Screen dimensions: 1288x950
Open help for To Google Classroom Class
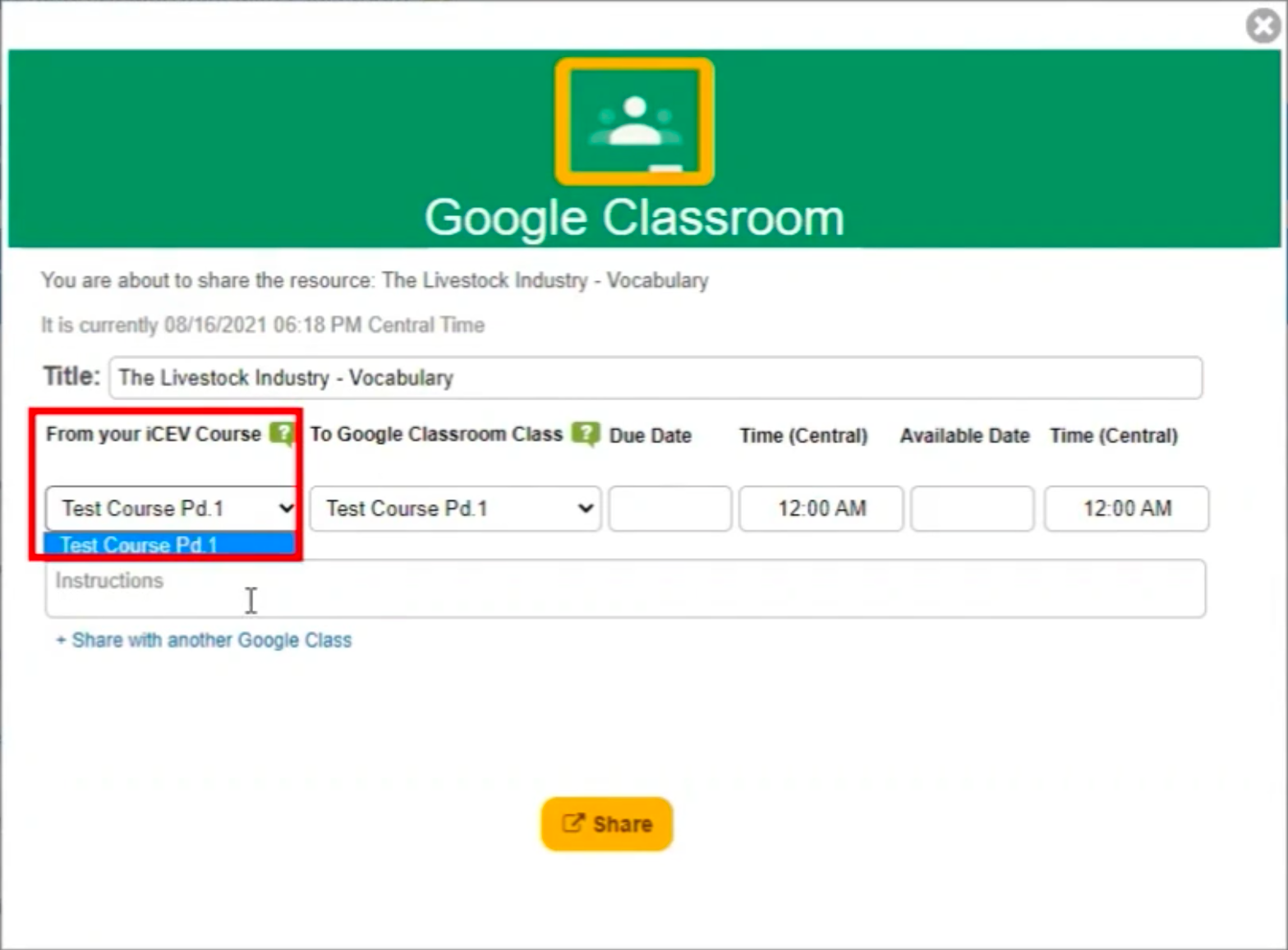[x=585, y=433]
